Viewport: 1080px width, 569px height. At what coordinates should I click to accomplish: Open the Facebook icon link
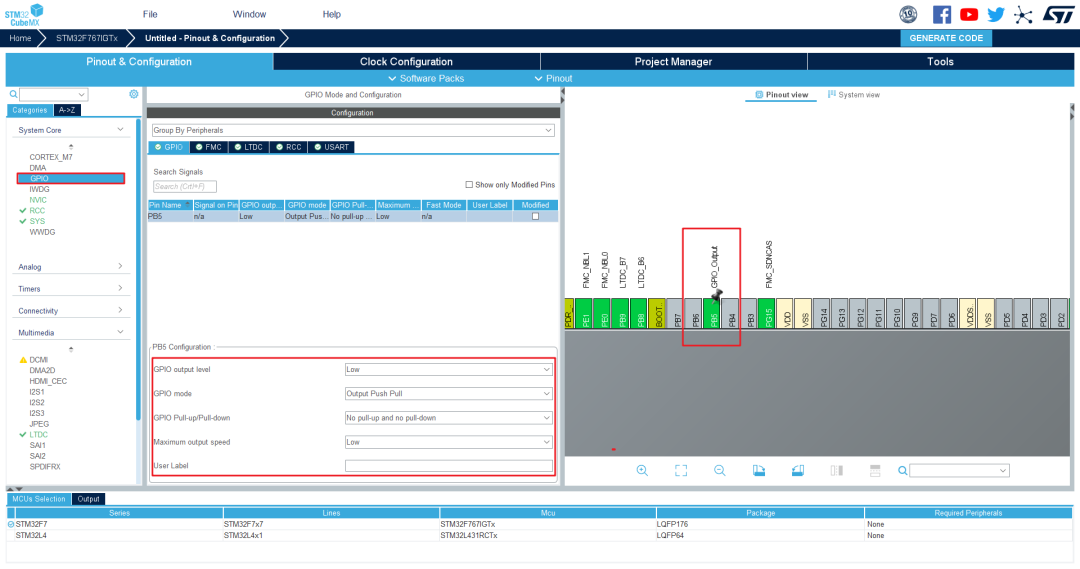coord(942,14)
